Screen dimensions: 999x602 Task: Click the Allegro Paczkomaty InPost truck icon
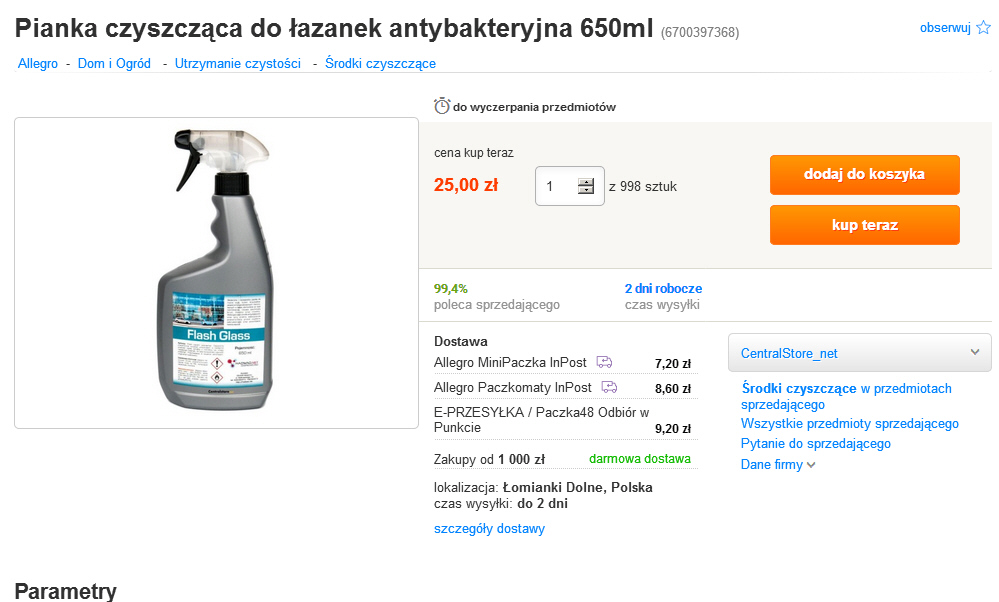609,387
